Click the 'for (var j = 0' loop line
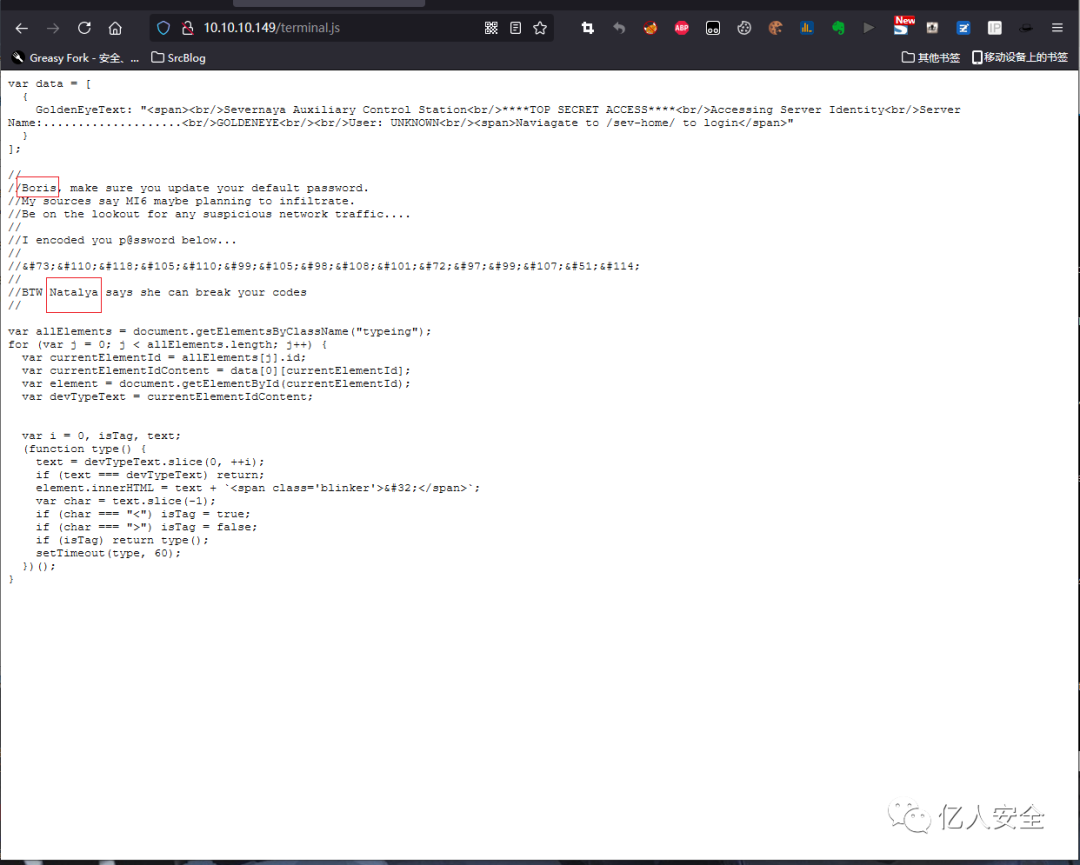Screen dimensions: 1080x865 [167, 345]
